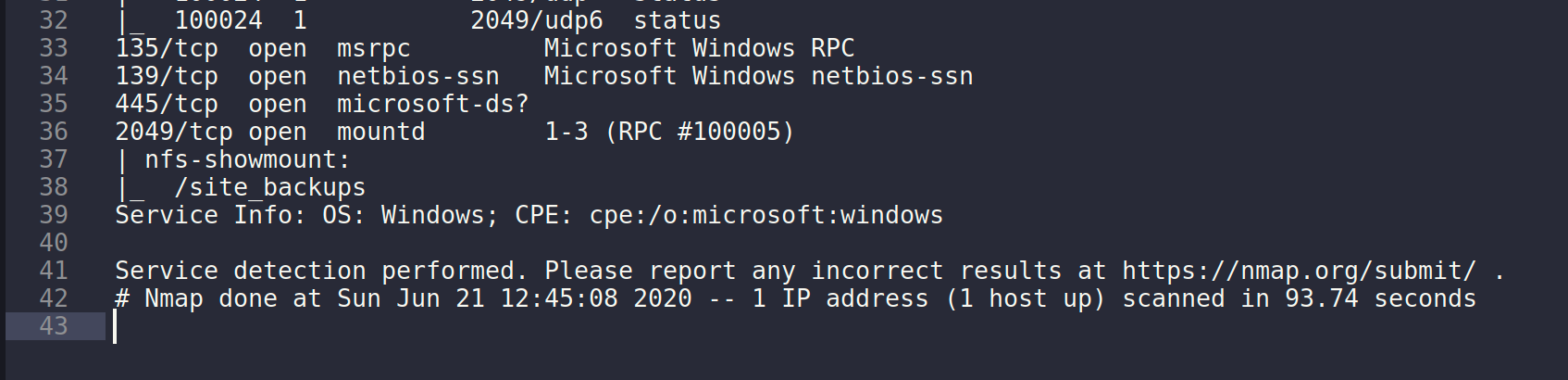Click line number 41 in gutter
Viewport: 1568px width, 380px height.
point(54,271)
